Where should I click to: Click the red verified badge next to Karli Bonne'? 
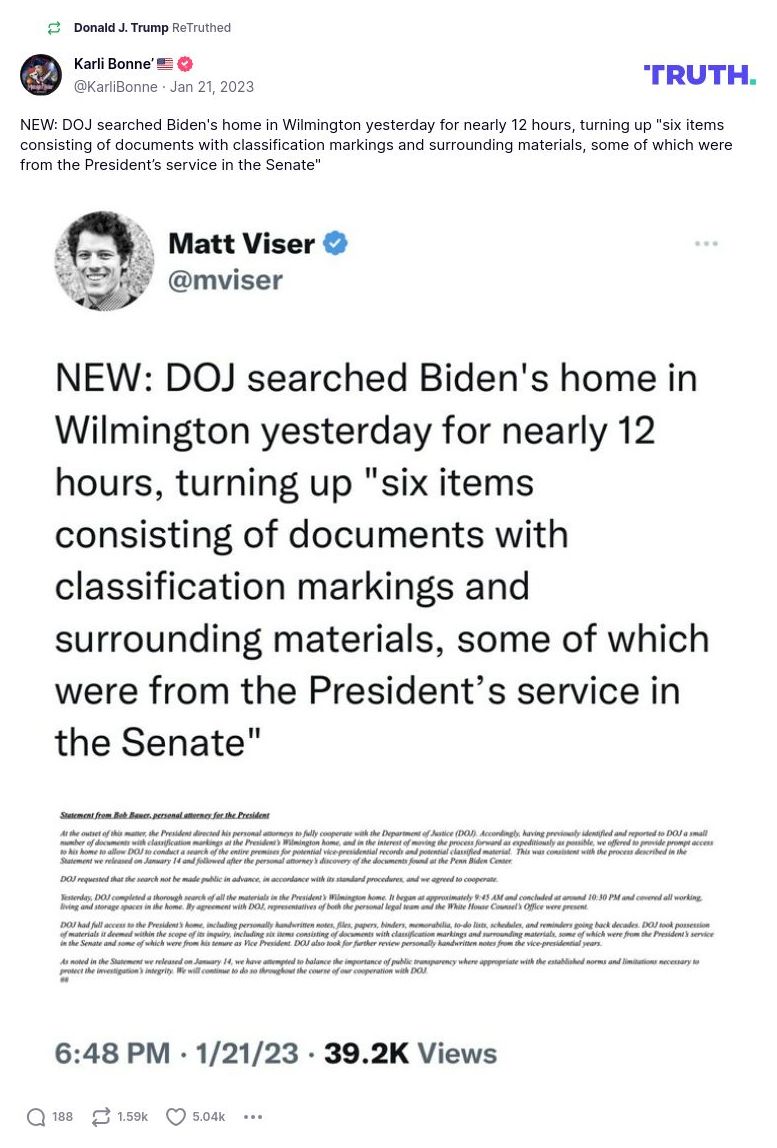tap(185, 64)
